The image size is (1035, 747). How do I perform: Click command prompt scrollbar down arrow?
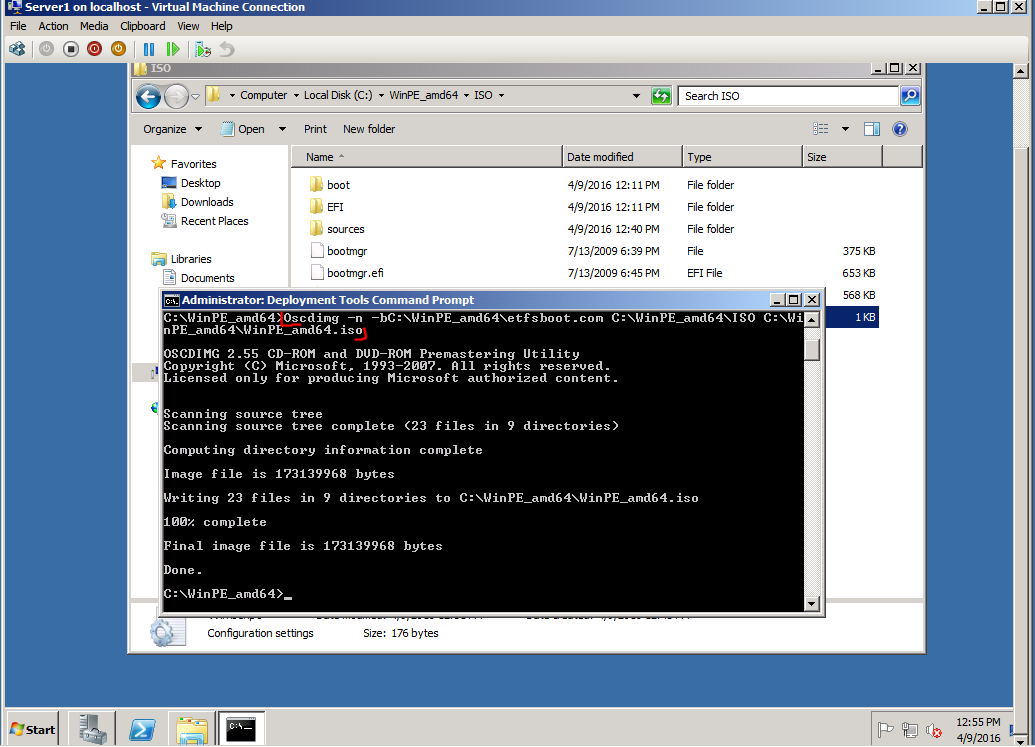812,604
